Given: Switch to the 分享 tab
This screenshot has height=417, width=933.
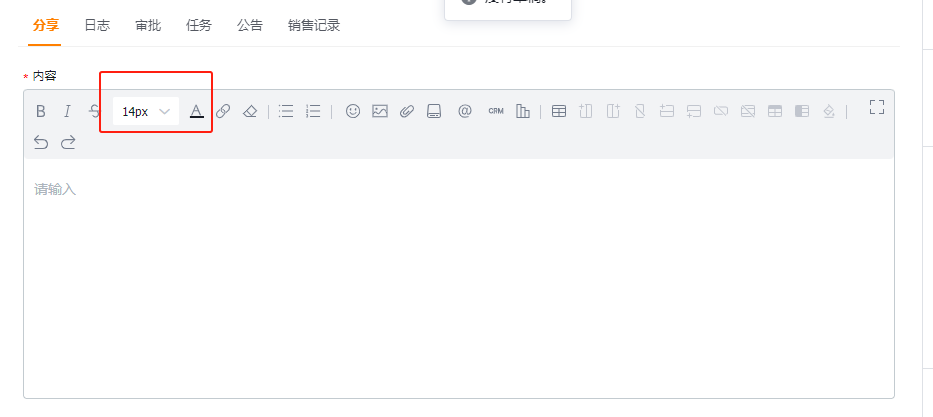Looking at the screenshot, I should [x=46, y=26].
